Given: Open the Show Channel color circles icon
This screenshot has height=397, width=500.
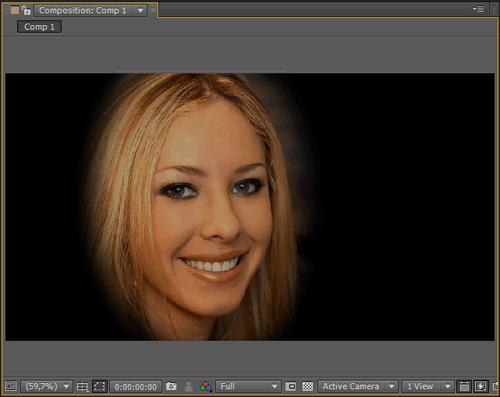Looking at the screenshot, I should (206, 386).
